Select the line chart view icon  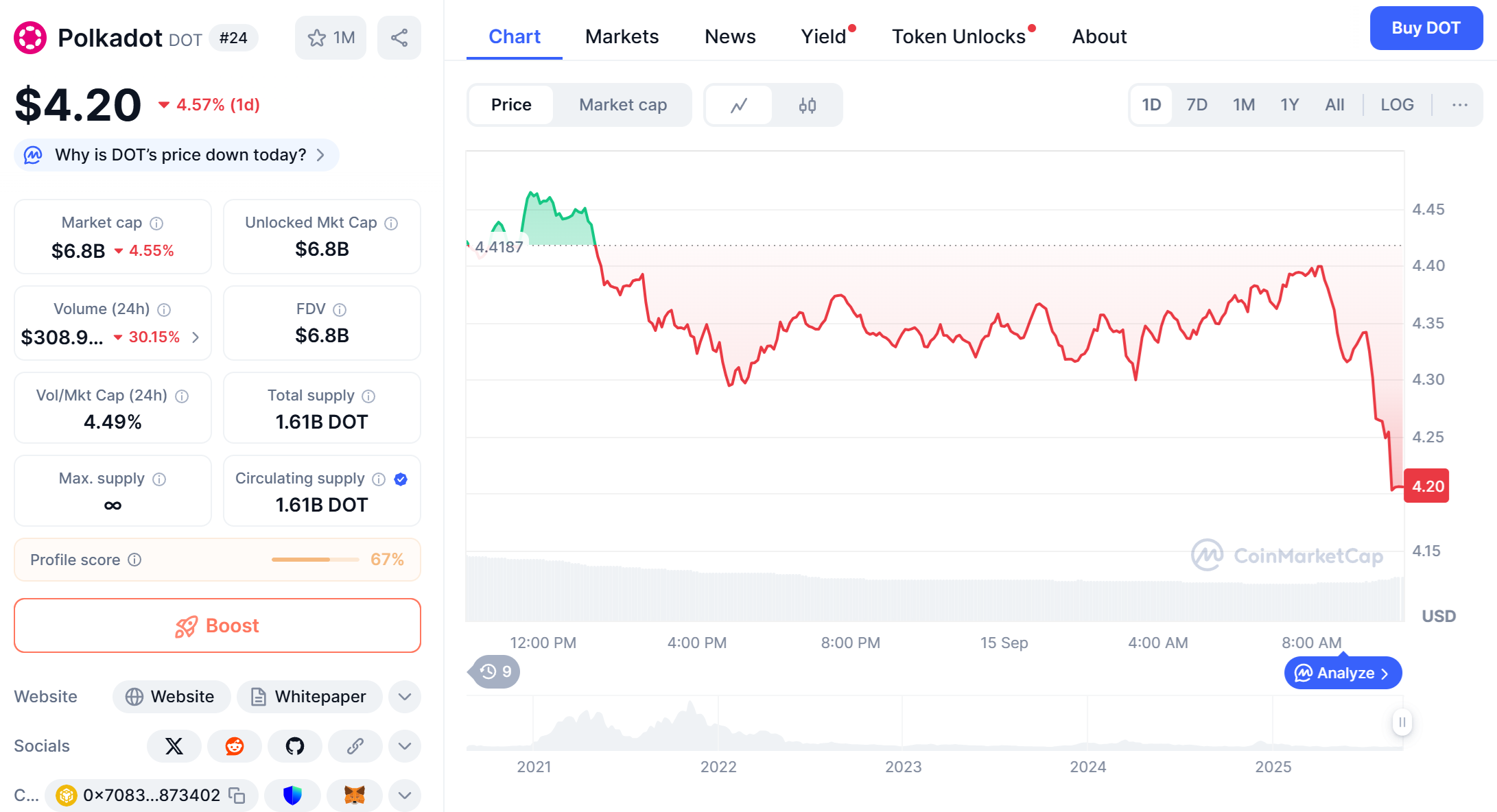click(x=739, y=105)
